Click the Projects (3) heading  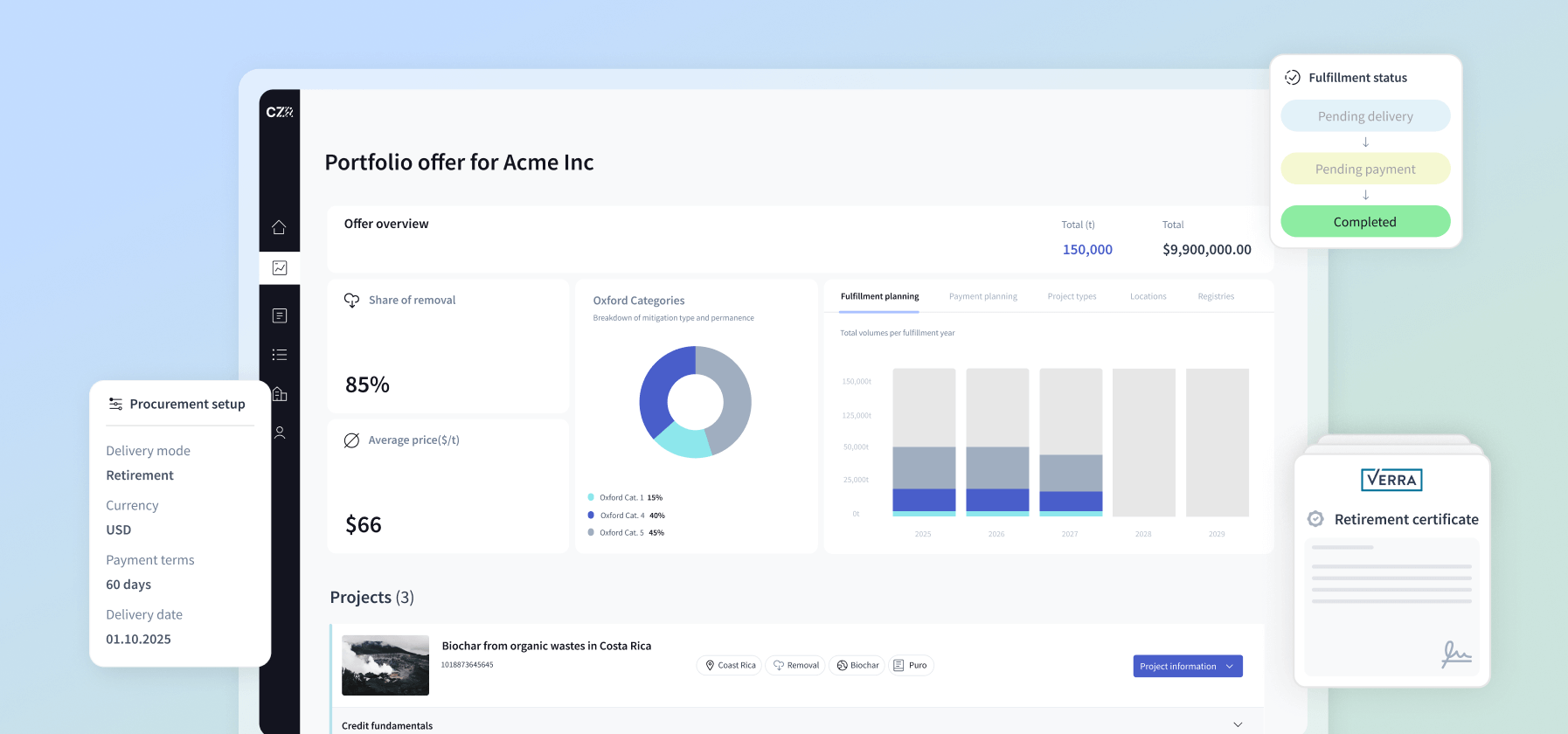point(372,598)
